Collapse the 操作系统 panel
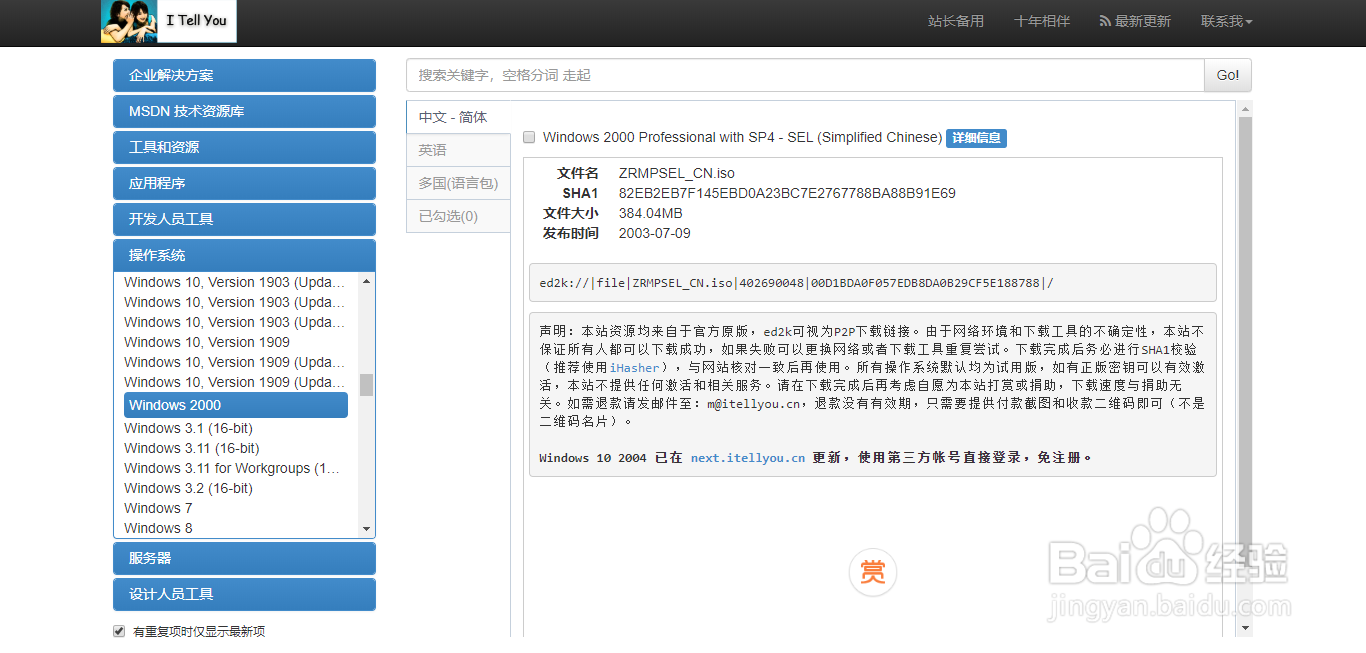1366x653 pixels. (x=244, y=255)
